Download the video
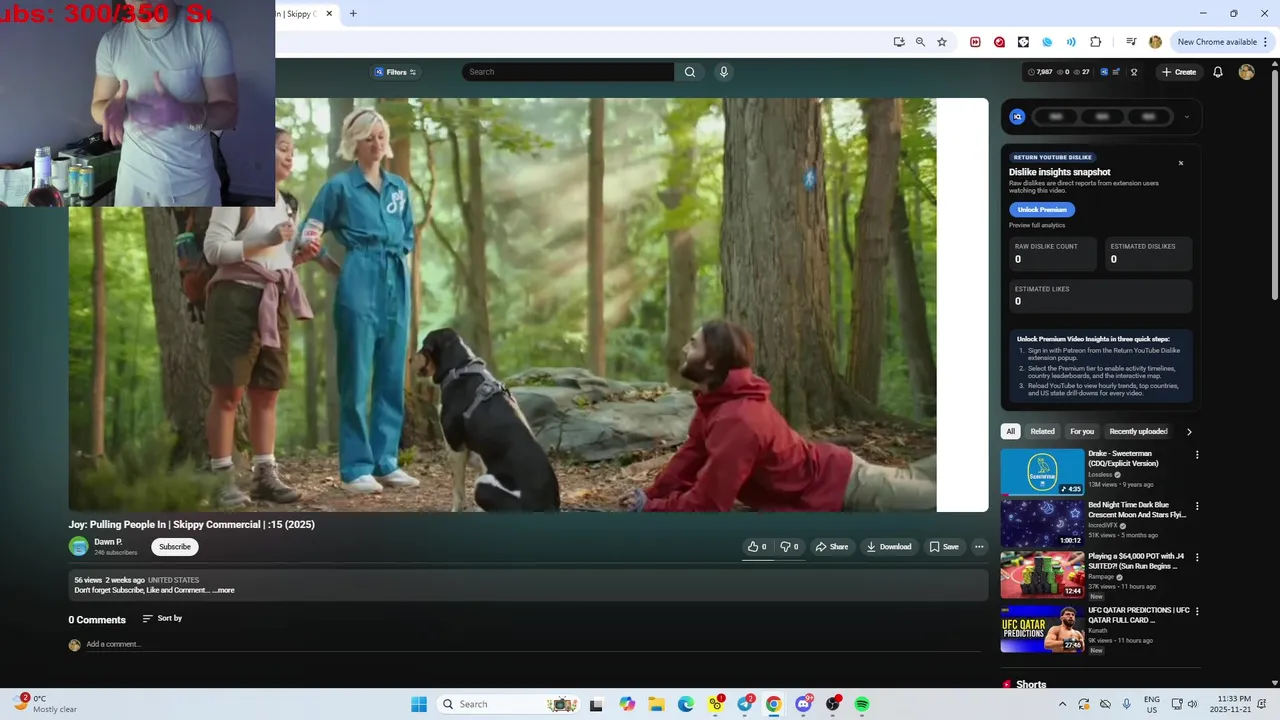Viewport: 1280px width, 720px height. click(x=889, y=547)
